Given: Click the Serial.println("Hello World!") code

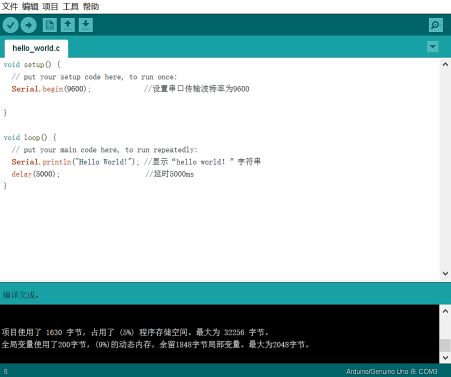Looking at the screenshot, I should 75,162.
